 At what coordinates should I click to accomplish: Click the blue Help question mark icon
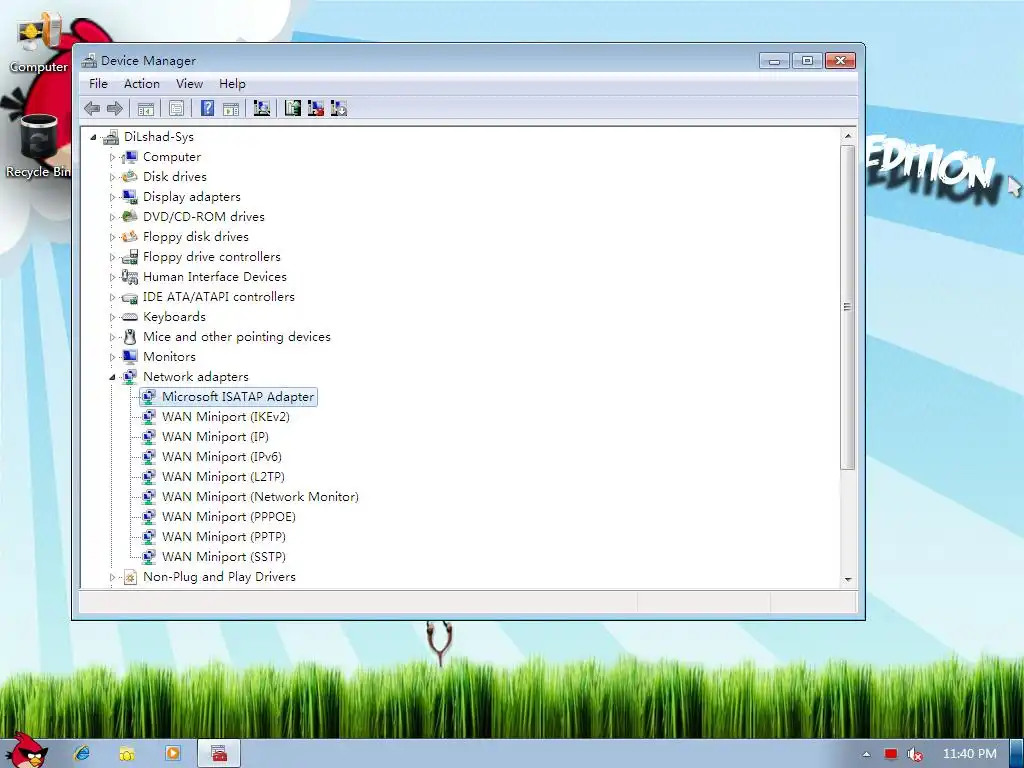(207, 108)
